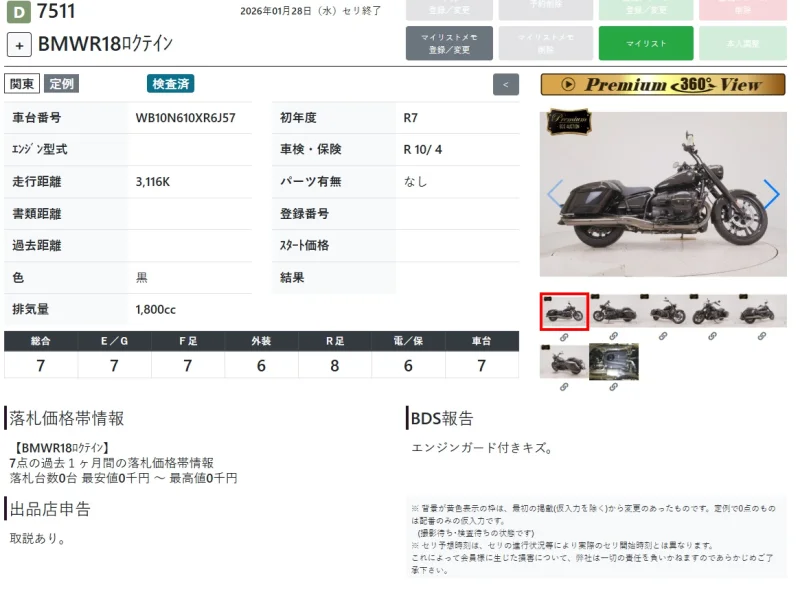Click the 外装 score value 6
The height and width of the screenshot is (600, 800).
coord(261,365)
